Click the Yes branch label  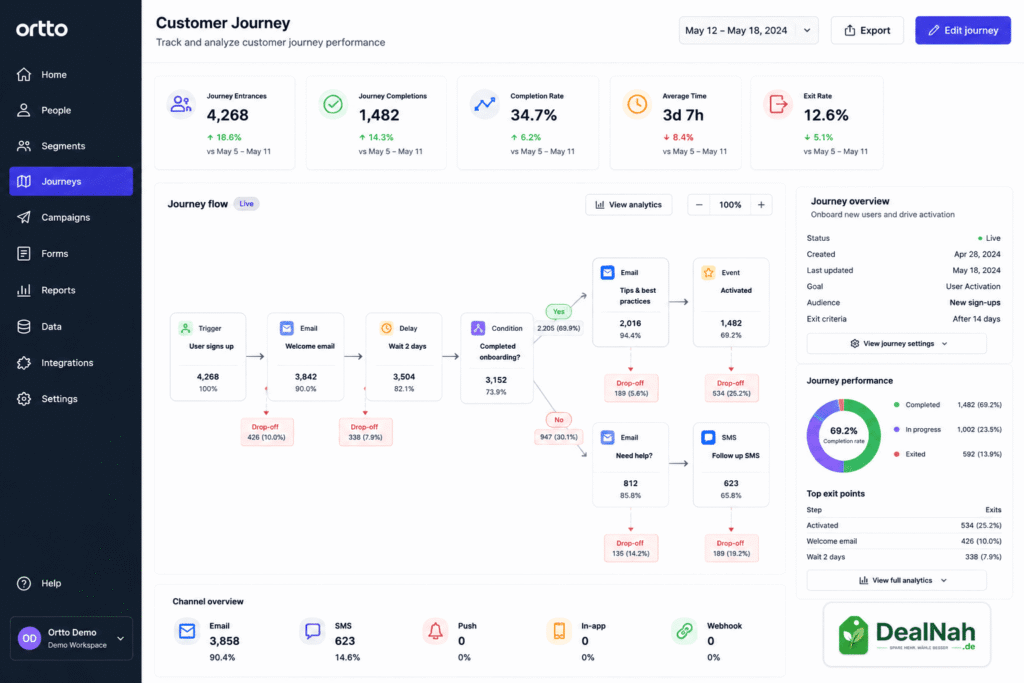558,311
